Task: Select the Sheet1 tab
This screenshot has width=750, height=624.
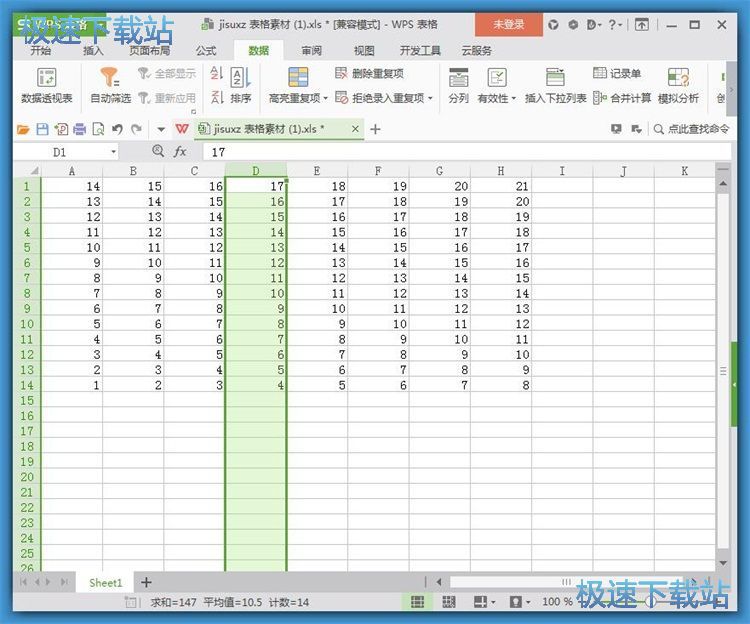Action: click(x=106, y=583)
